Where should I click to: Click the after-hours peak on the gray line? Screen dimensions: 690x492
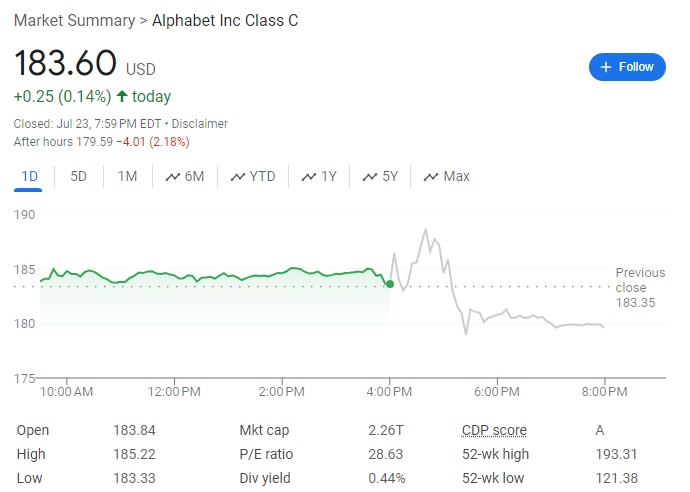[x=426, y=230]
